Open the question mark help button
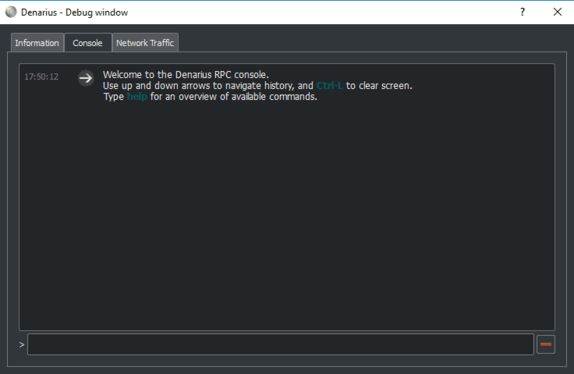Screen dimensions: 574x374 tap(522, 12)
